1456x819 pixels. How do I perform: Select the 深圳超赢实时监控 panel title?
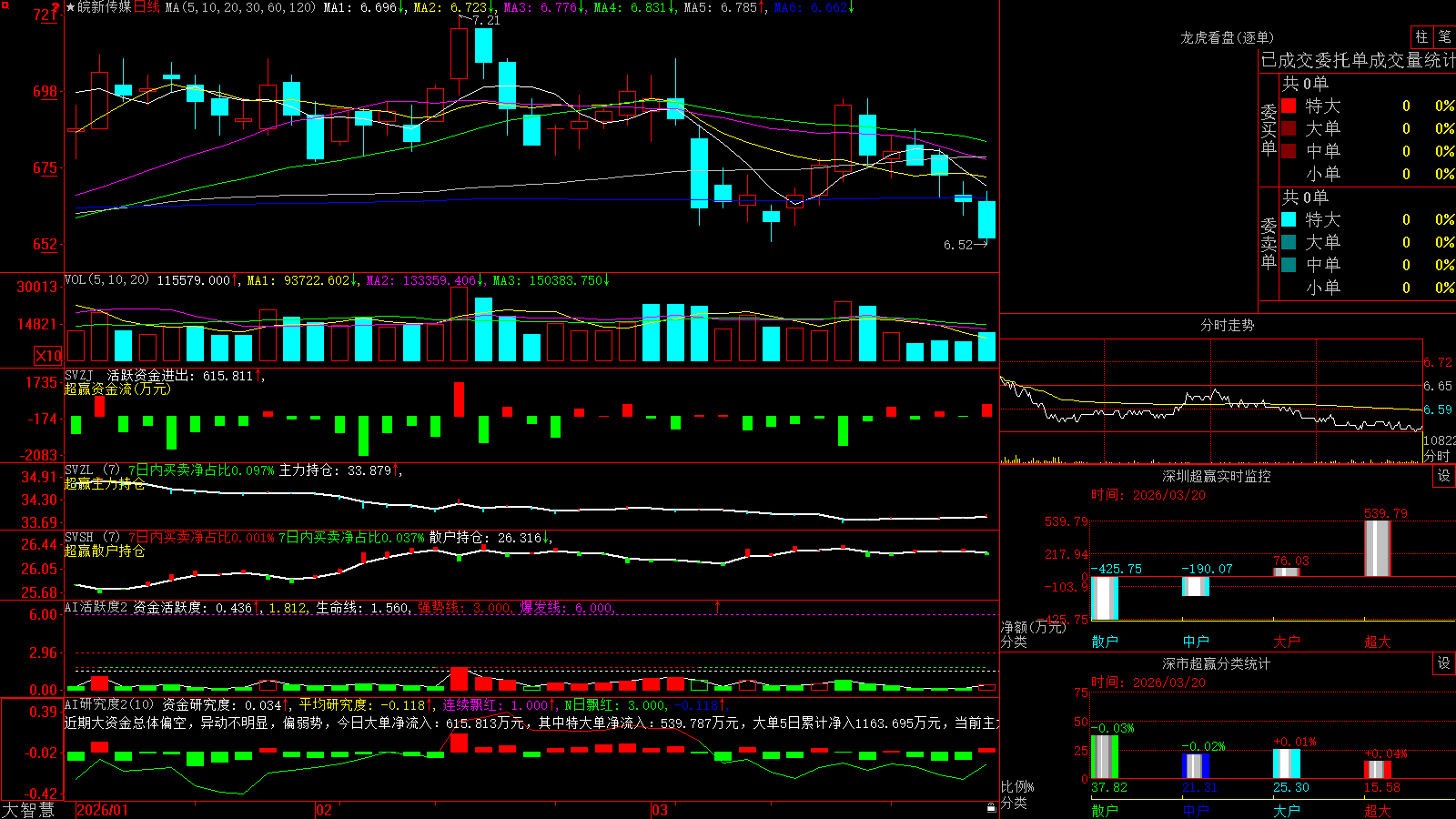[1216, 476]
